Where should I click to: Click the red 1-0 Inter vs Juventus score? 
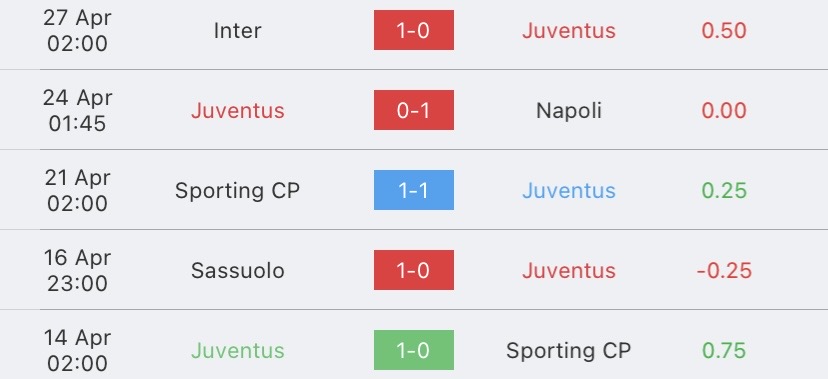(x=413, y=30)
